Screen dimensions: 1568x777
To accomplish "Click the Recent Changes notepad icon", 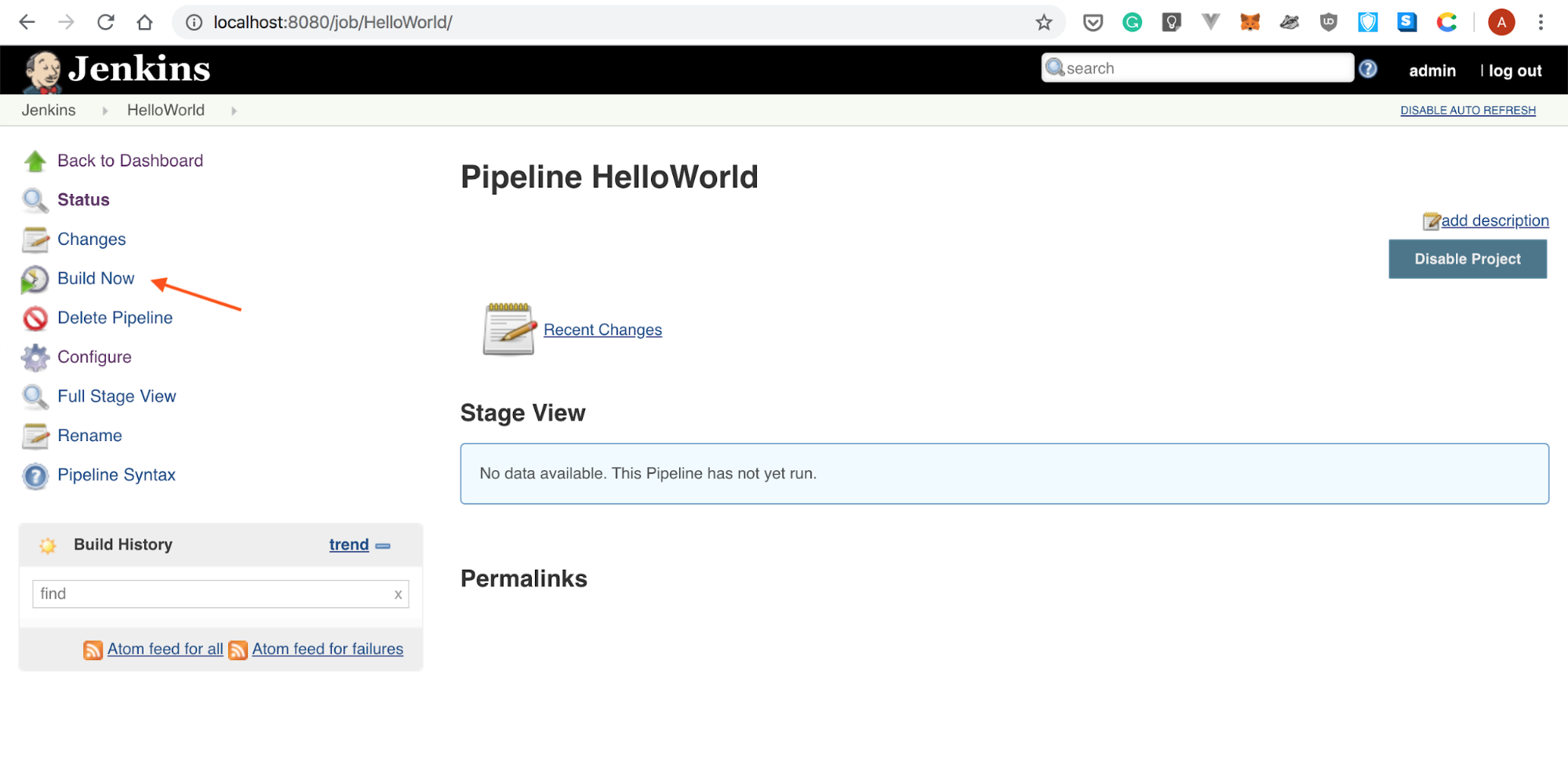I will pos(510,330).
